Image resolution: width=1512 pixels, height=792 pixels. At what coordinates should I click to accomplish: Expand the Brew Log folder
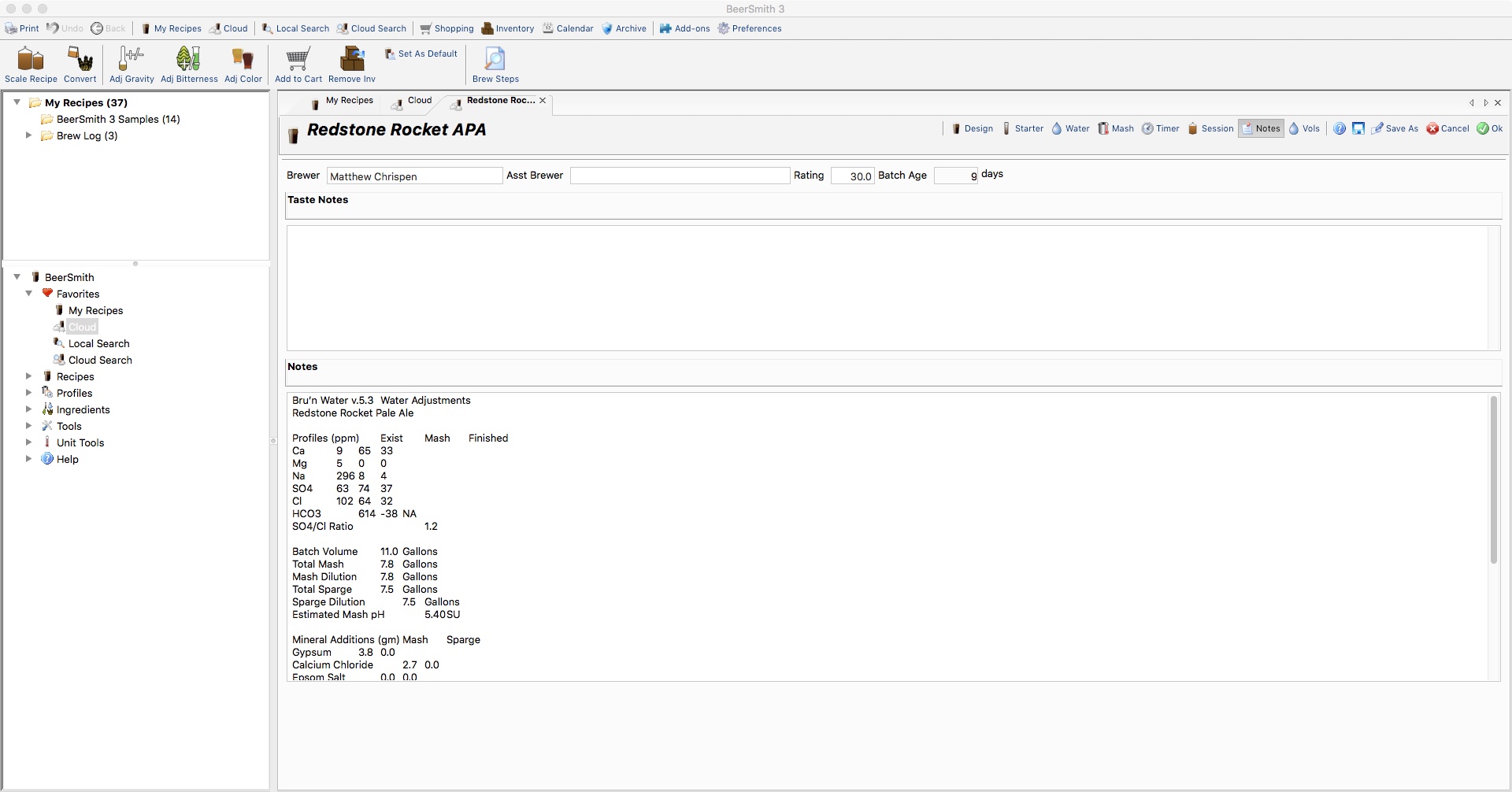tap(29, 135)
